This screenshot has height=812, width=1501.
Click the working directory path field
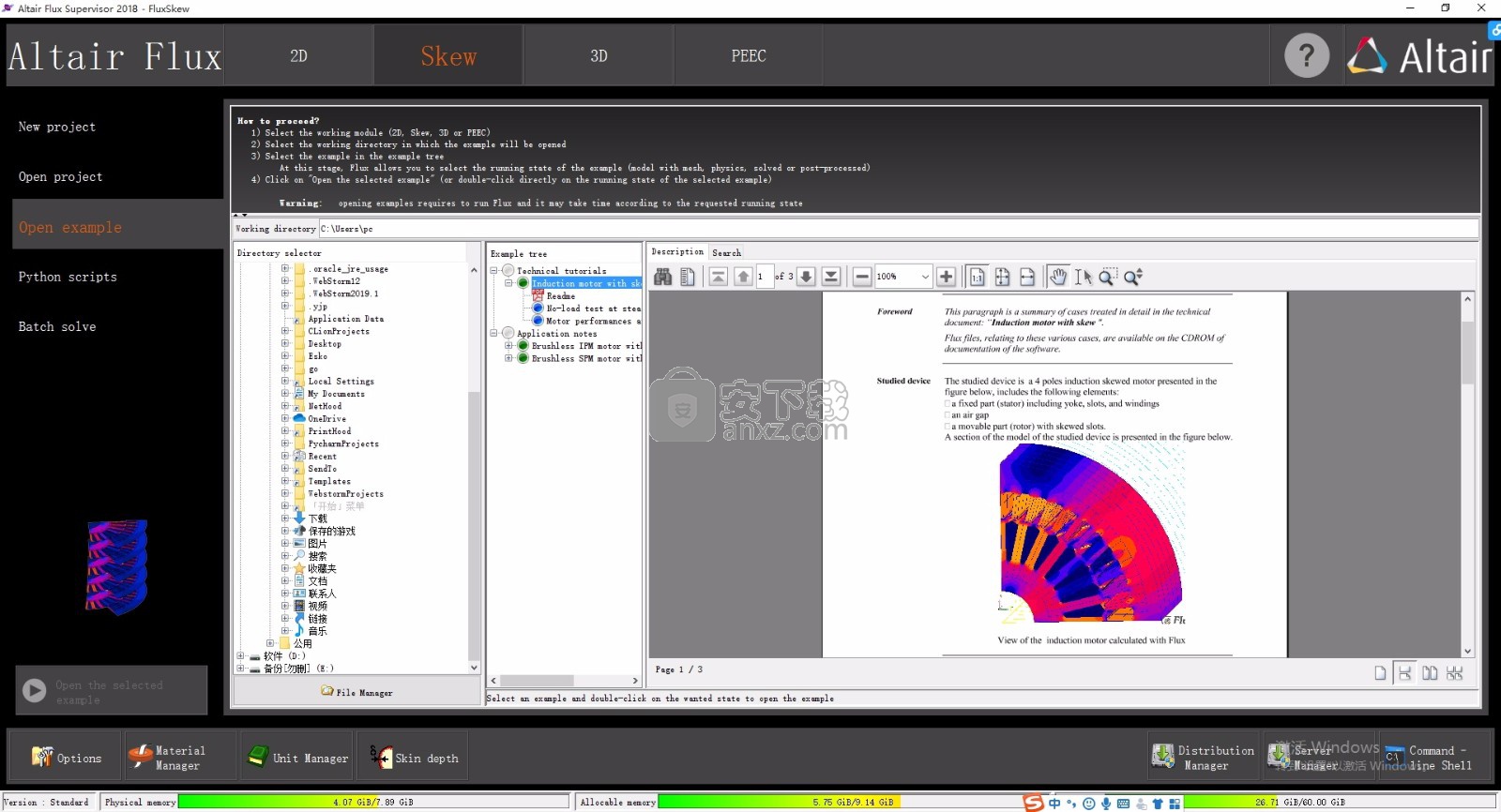899,229
